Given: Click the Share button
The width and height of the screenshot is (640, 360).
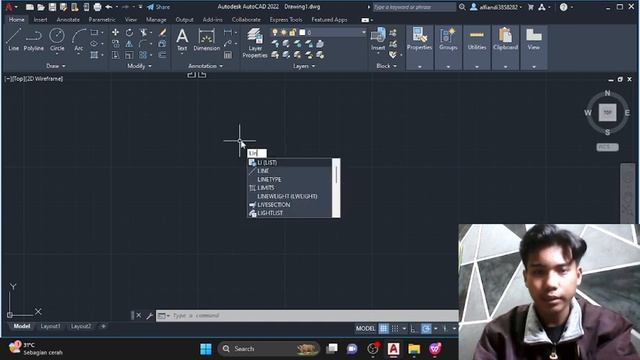Looking at the screenshot, I should [159, 7].
